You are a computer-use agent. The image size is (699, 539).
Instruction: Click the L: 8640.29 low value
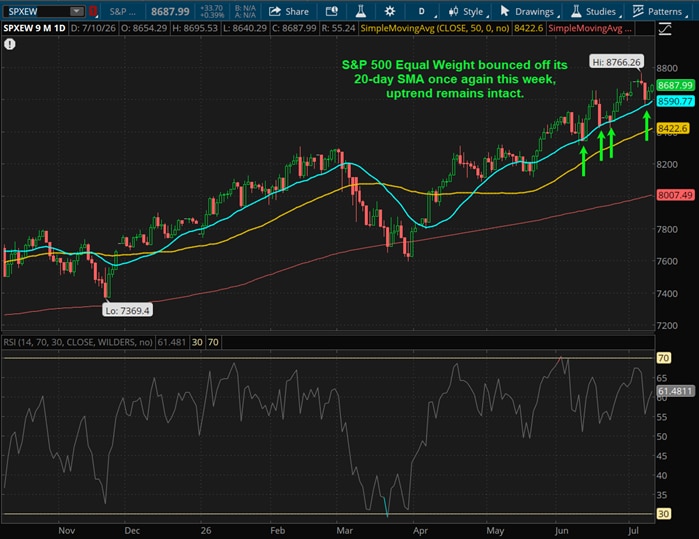245,29
